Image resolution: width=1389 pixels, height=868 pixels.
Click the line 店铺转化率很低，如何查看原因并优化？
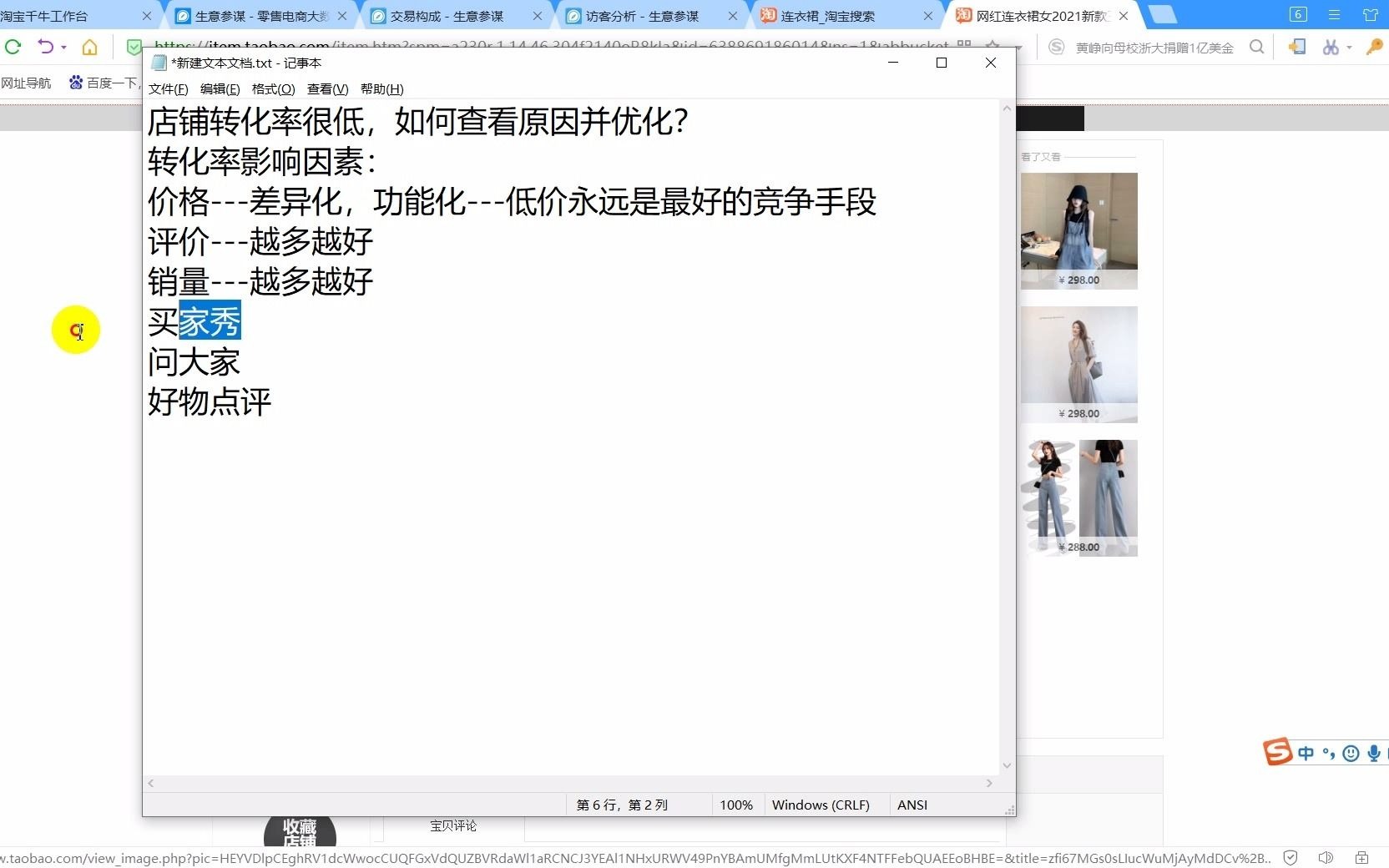[418, 122]
